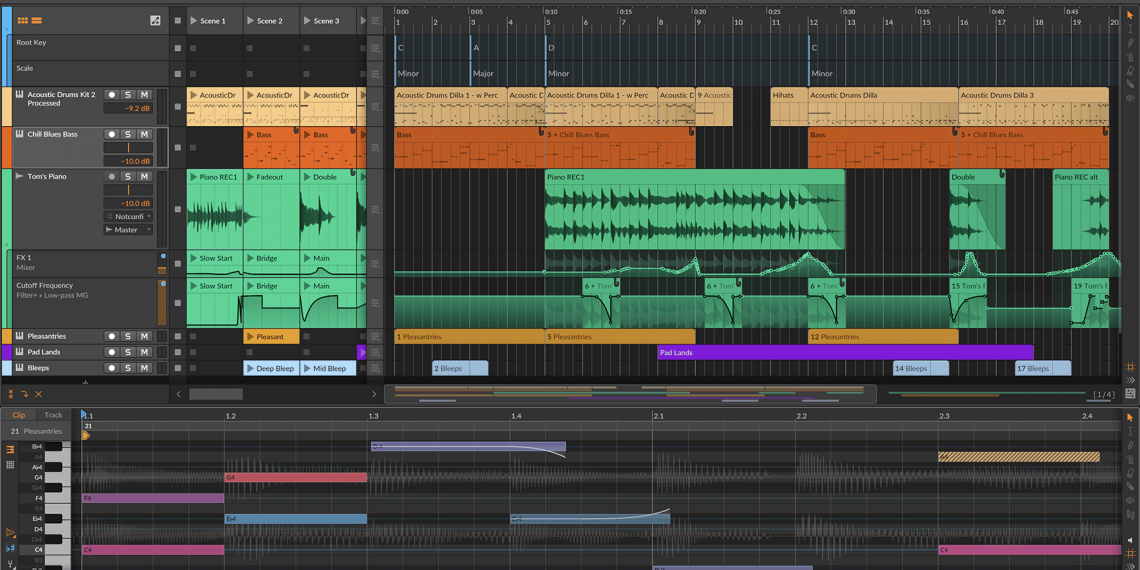This screenshot has width=1140, height=570.
Task: Show the clip launcher grid view
Action: click(22, 20)
